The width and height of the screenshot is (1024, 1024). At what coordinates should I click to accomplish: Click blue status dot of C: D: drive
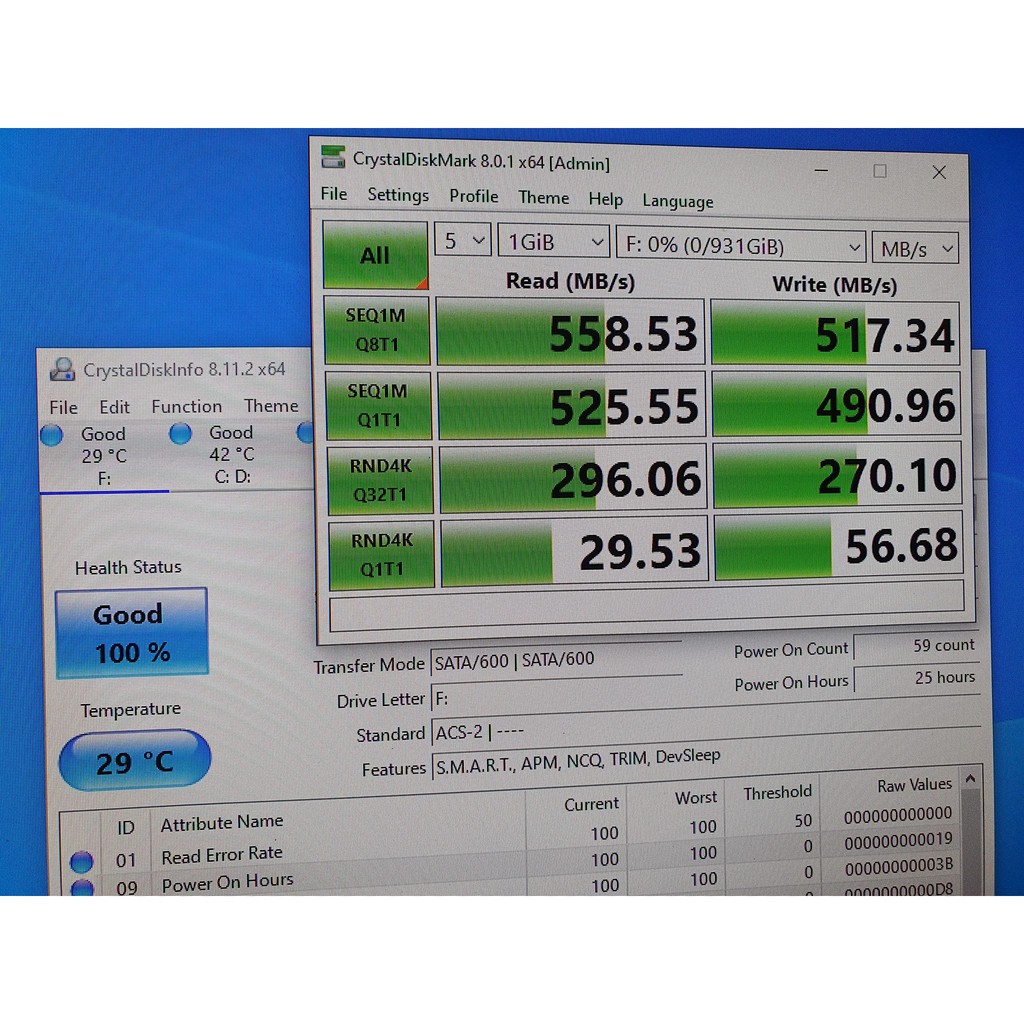(x=180, y=432)
